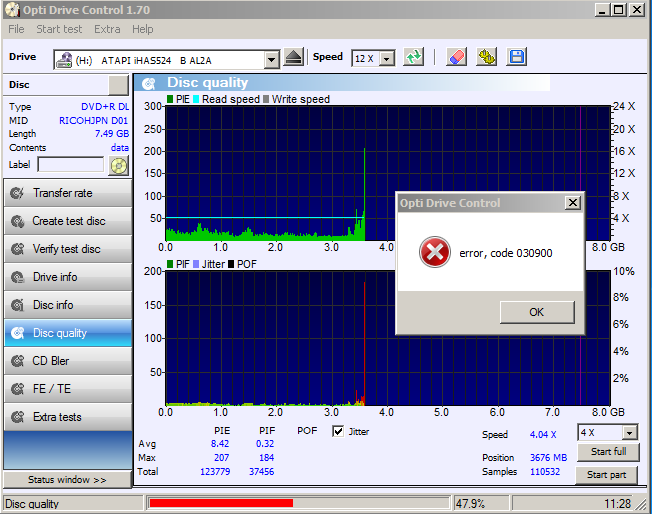The height and width of the screenshot is (514, 652).
Task: Click the data contents value
Action: [x=119, y=148]
